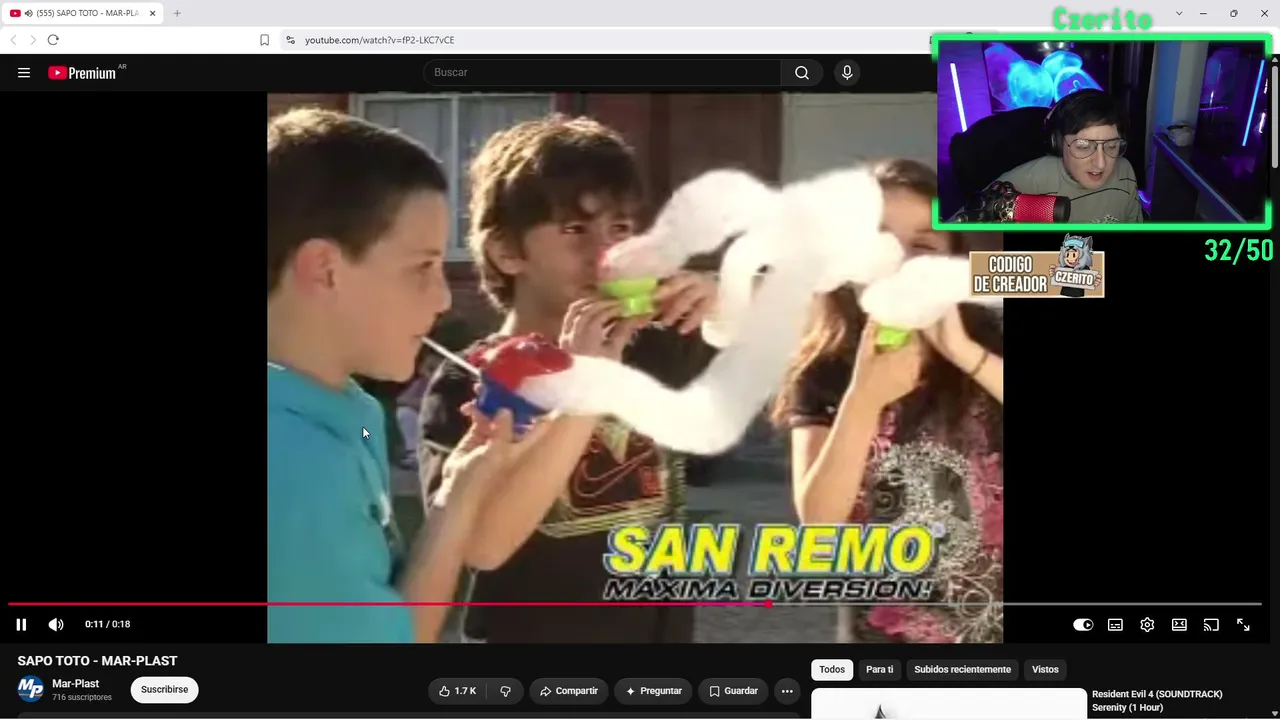Select the SAPO TOTO browser tab
The image size is (1280, 720).
(x=84, y=13)
